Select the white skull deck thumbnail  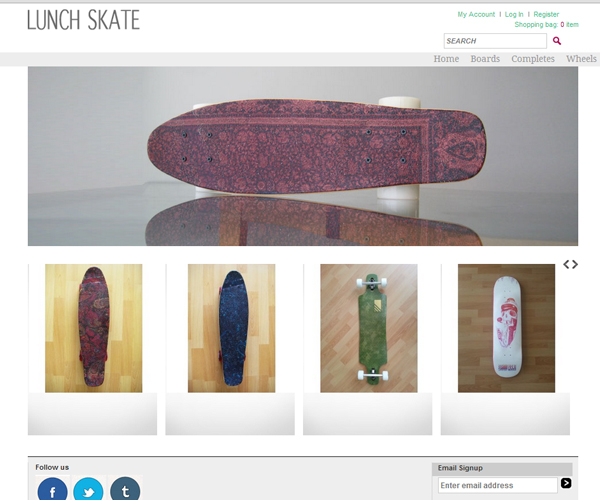tap(506, 328)
